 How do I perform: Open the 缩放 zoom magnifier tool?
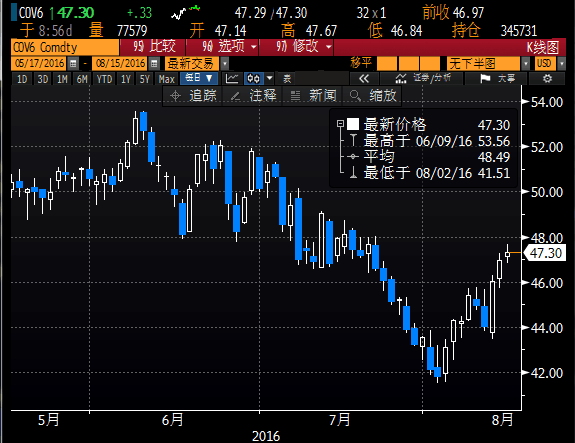click(373, 96)
